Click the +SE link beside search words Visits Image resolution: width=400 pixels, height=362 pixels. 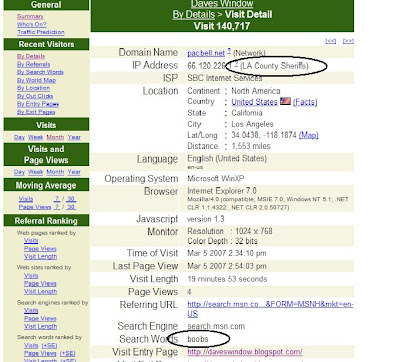[x=49, y=346]
